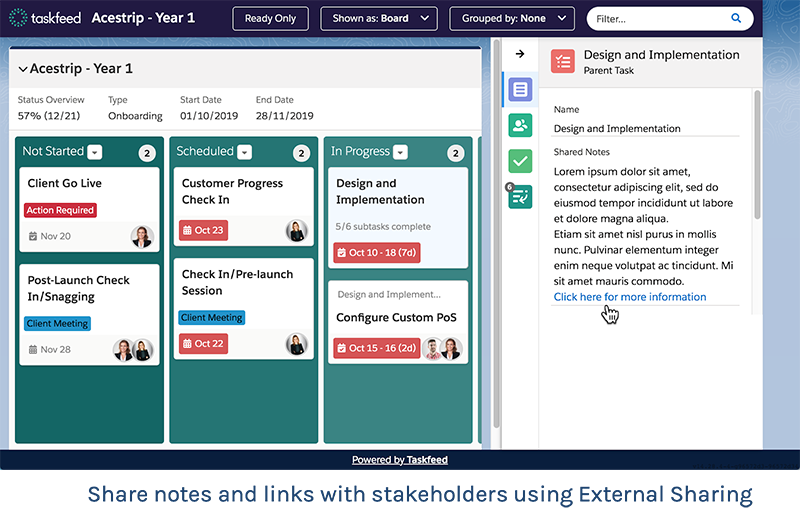
Task: Click the Client Meeting tag on Pre-launch card
Action: (x=212, y=317)
